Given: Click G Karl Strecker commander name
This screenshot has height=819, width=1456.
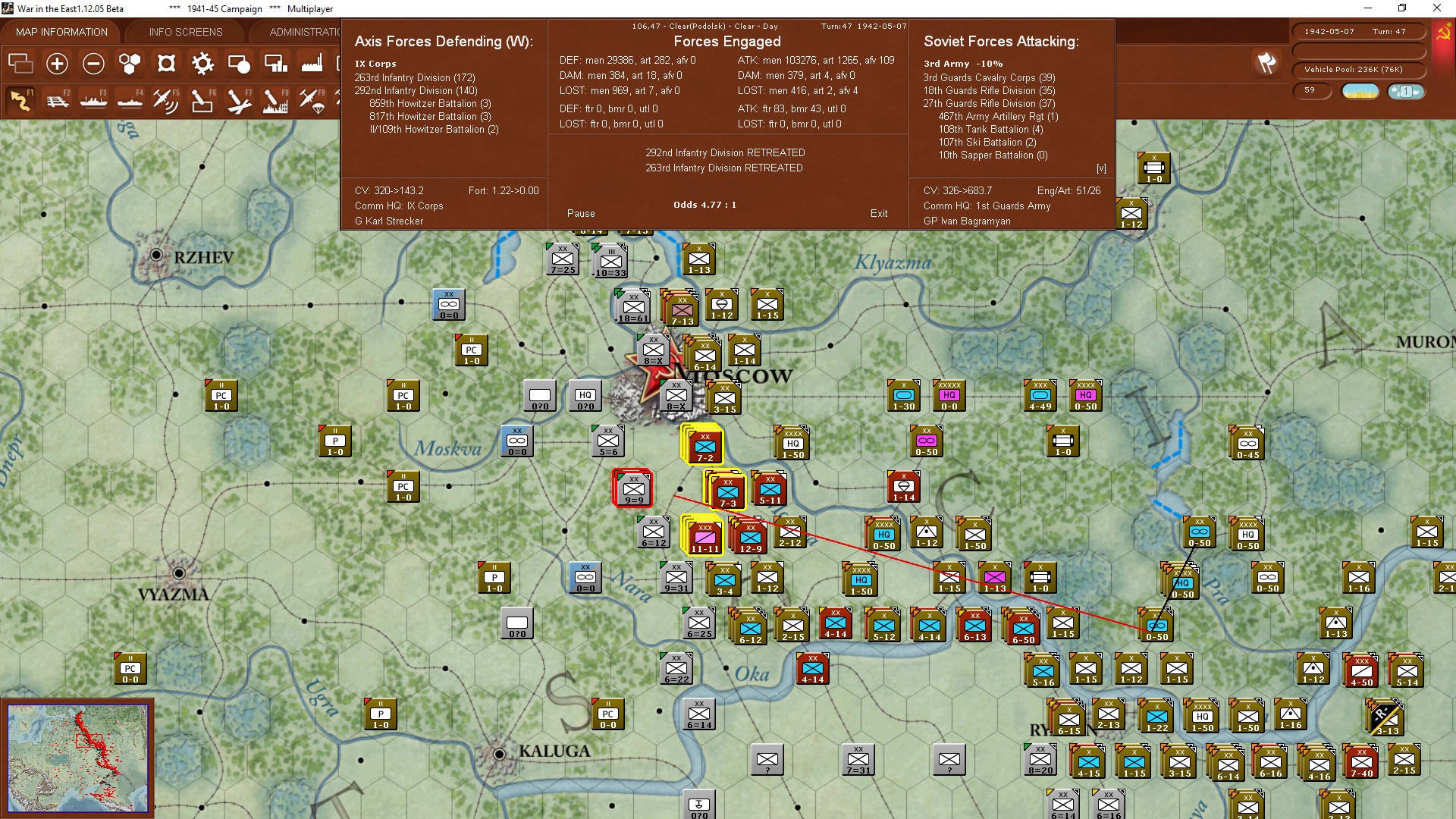Looking at the screenshot, I should click(389, 221).
